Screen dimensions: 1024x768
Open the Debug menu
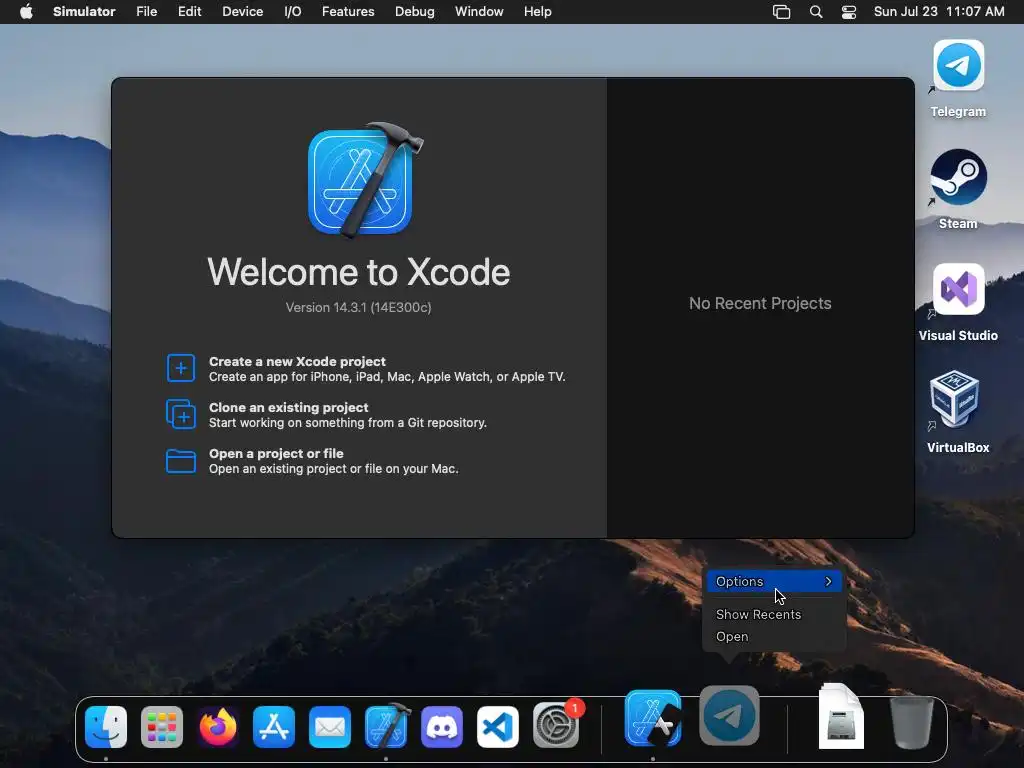click(415, 12)
